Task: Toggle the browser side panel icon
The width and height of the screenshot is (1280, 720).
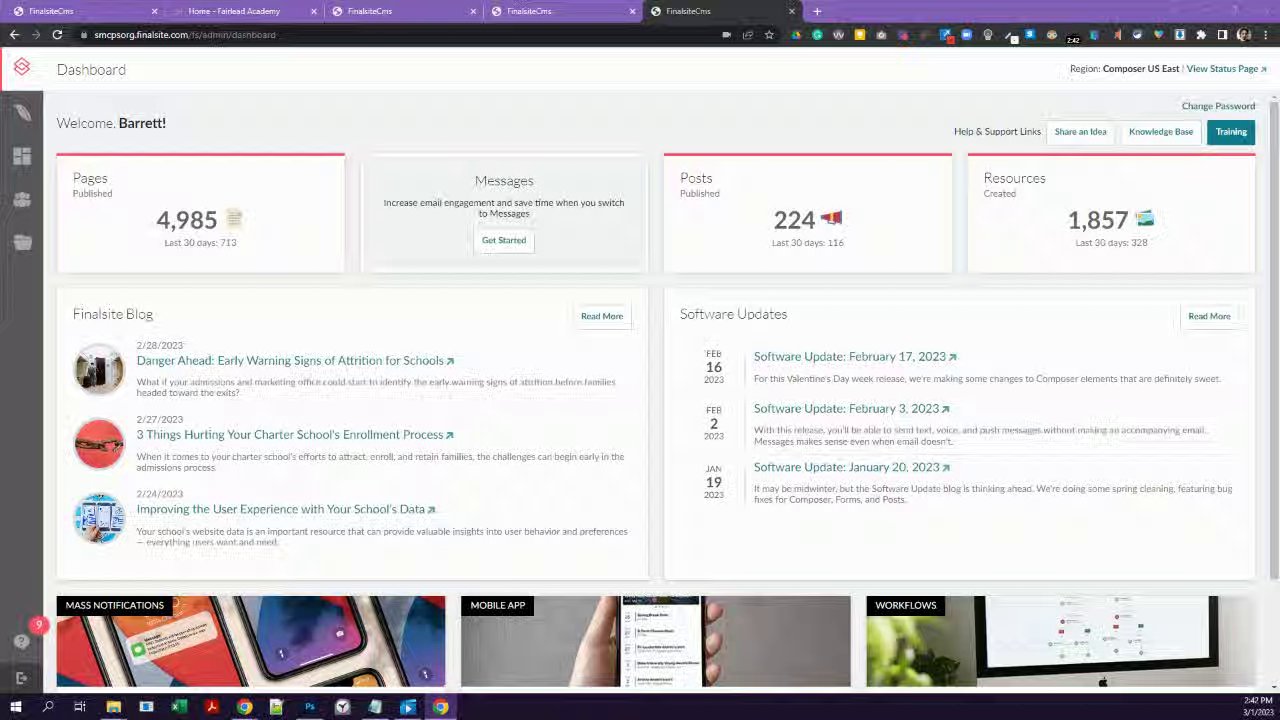Action: [1222, 35]
